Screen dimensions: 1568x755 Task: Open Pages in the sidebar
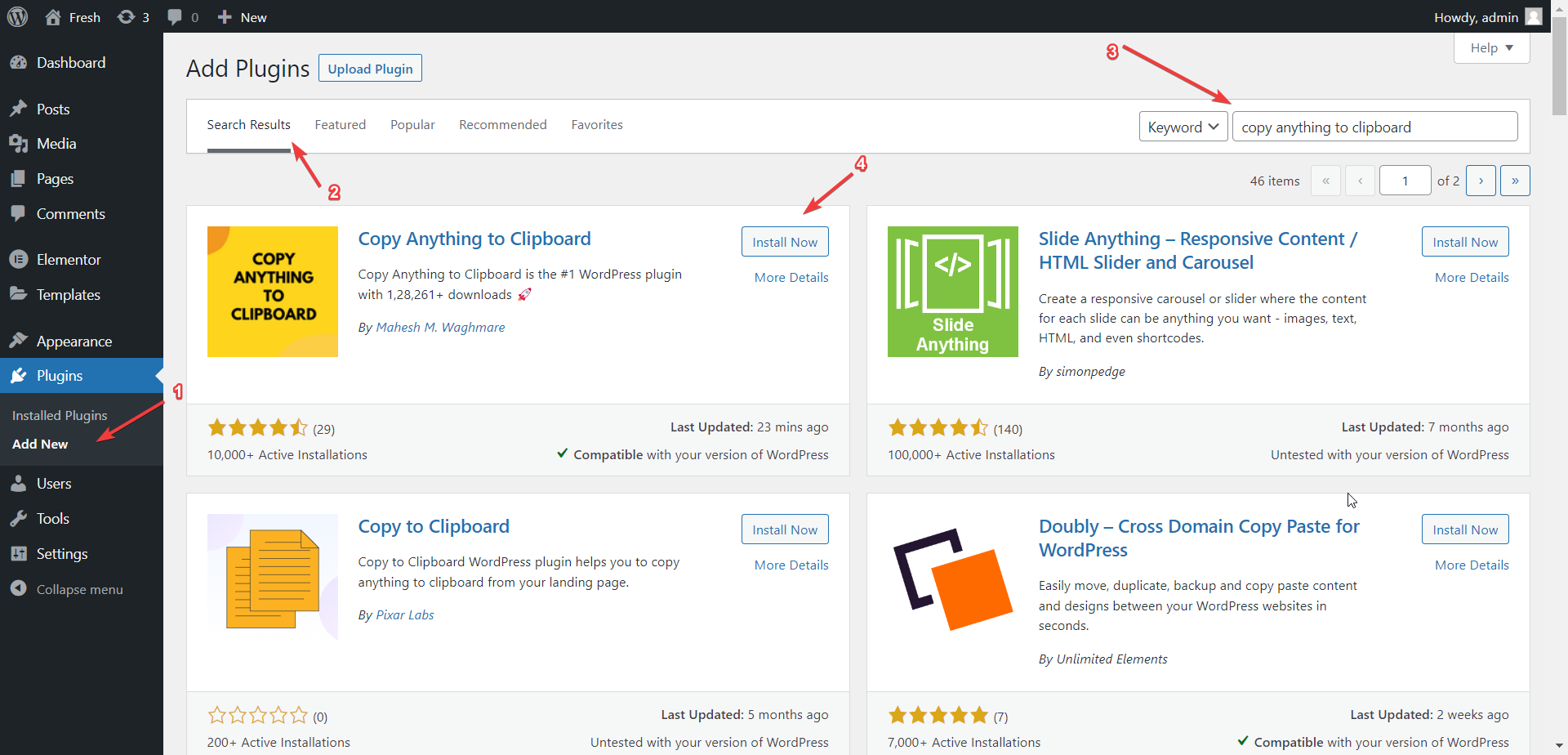point(82,179)
